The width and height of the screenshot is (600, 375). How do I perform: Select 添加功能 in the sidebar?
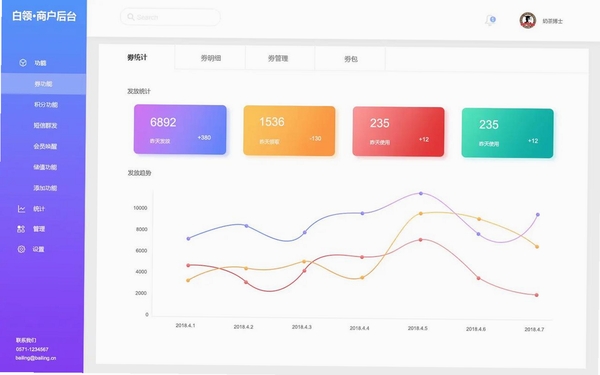tap(45, 188)
